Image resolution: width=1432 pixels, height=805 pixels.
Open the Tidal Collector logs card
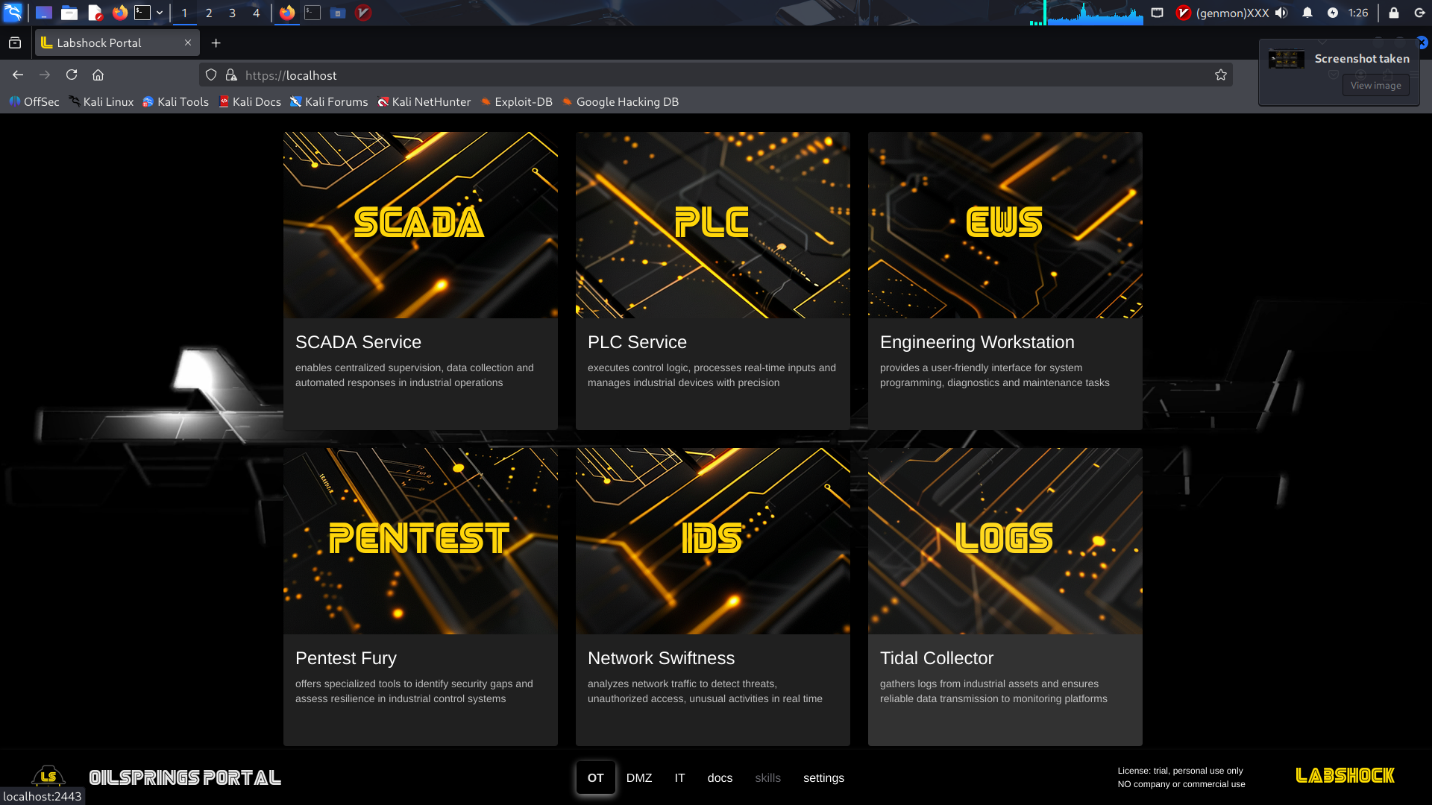(x=1004, y=596)
